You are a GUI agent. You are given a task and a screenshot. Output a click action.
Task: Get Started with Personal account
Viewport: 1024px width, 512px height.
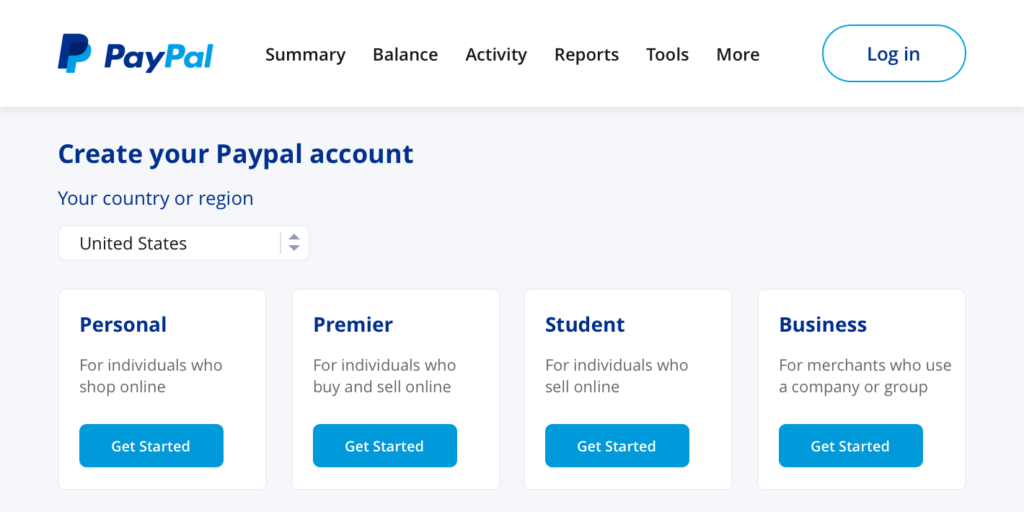click(x=152, y=445)
